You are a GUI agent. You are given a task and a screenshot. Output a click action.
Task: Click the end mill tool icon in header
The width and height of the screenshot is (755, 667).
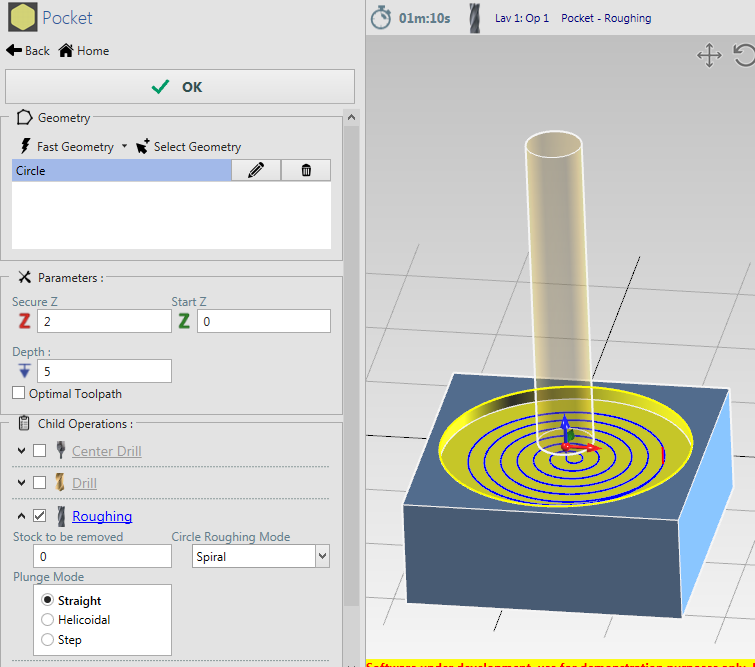475,18
